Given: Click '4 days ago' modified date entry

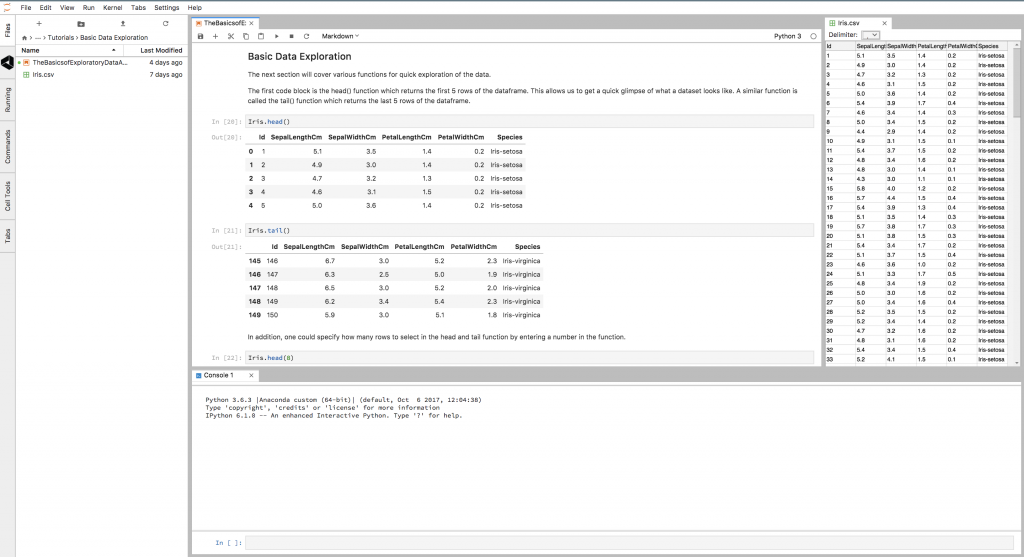Looking at the screenshot, I should 166,63.
